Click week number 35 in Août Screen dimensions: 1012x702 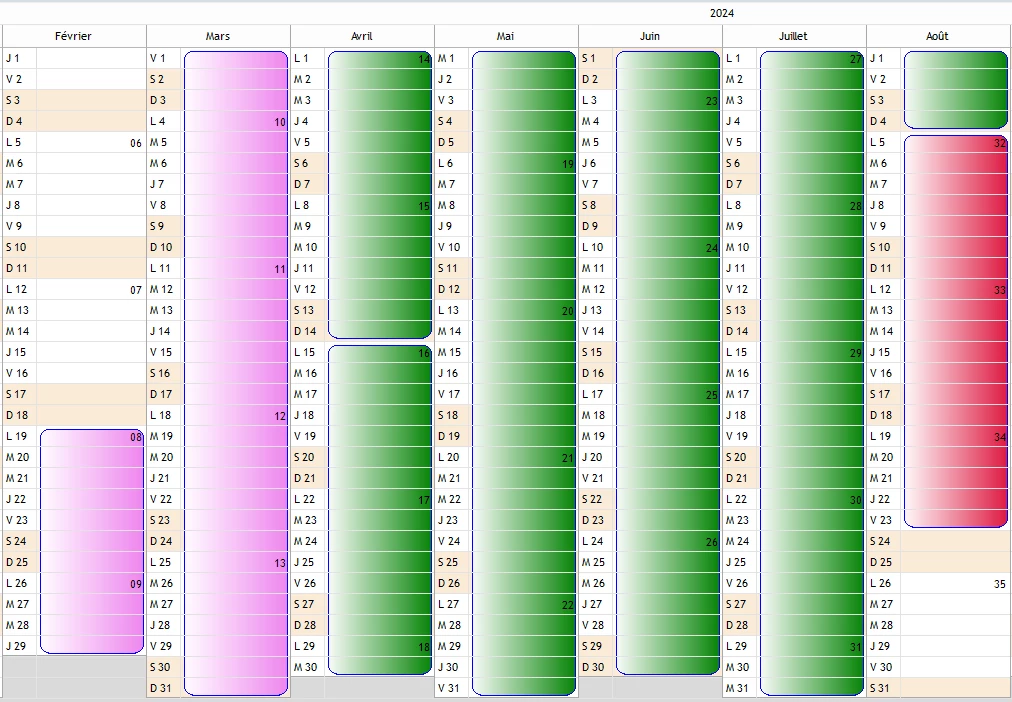pos(1000,584)
